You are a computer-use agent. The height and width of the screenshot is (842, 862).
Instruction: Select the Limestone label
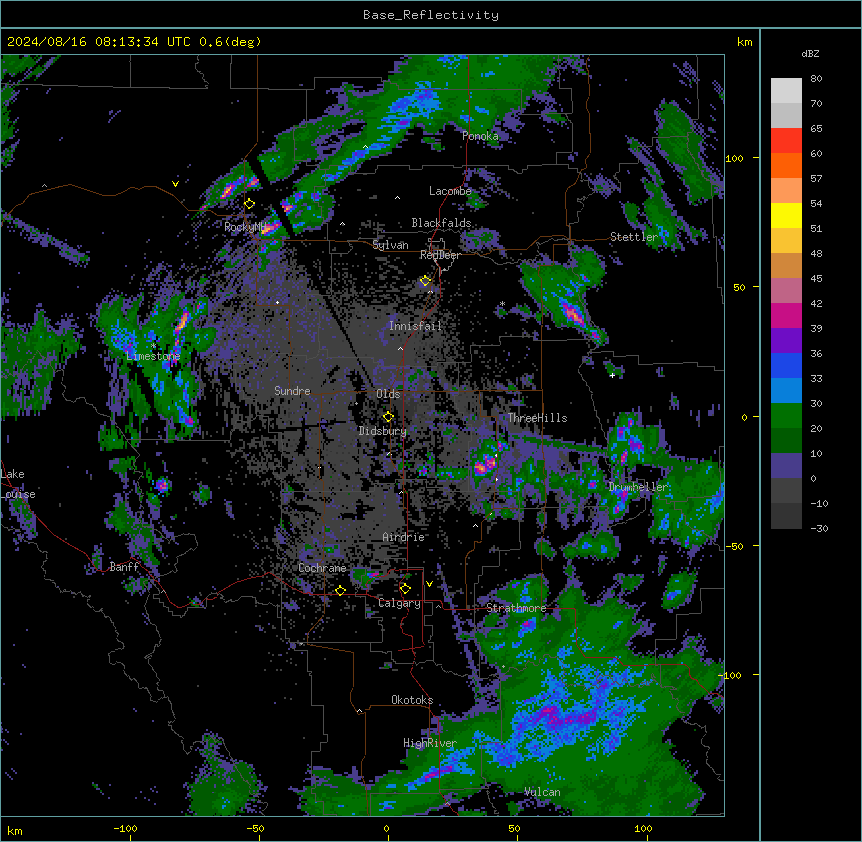pos(153,356)
